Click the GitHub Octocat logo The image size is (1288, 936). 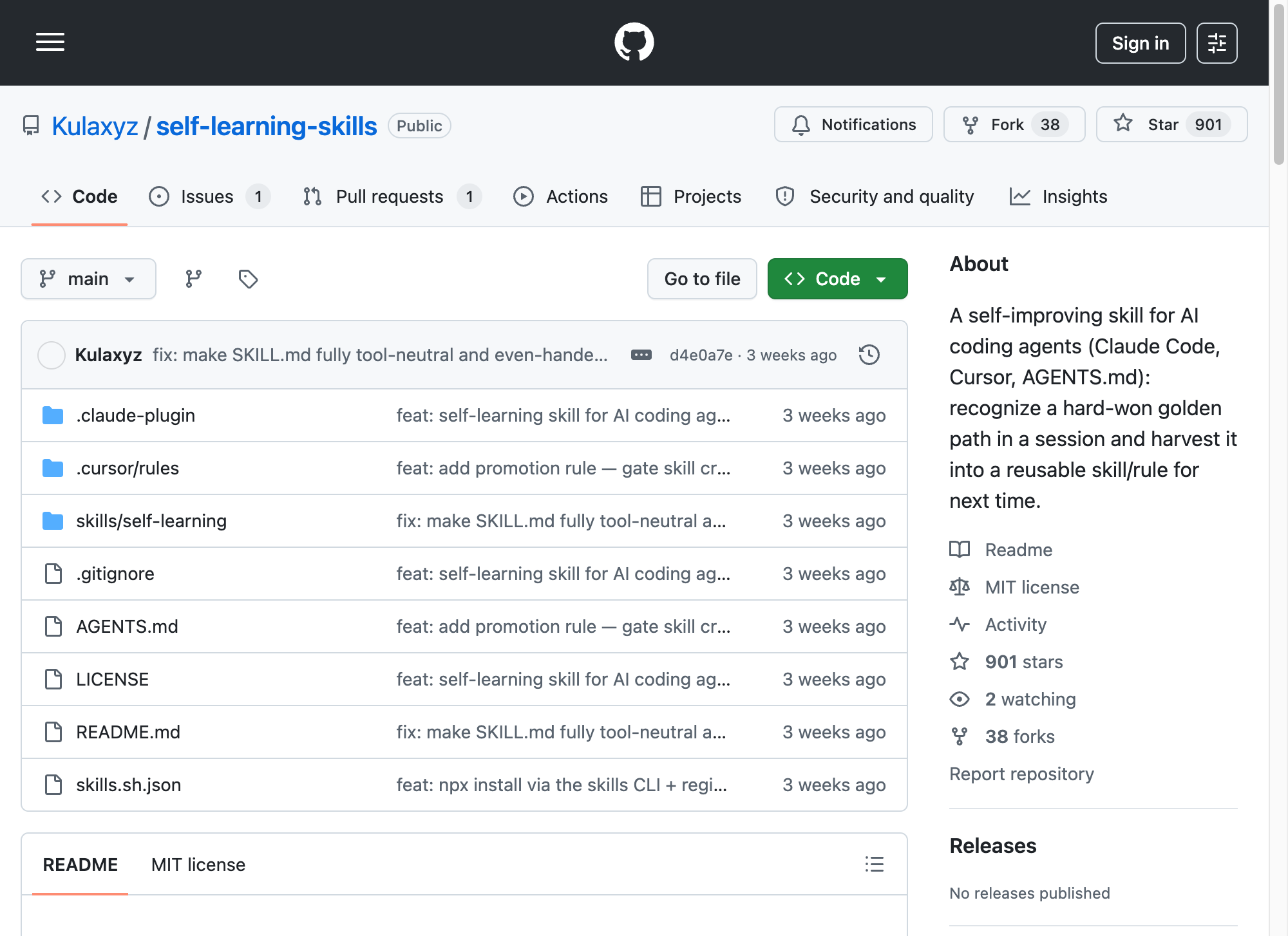coord(634,42)
